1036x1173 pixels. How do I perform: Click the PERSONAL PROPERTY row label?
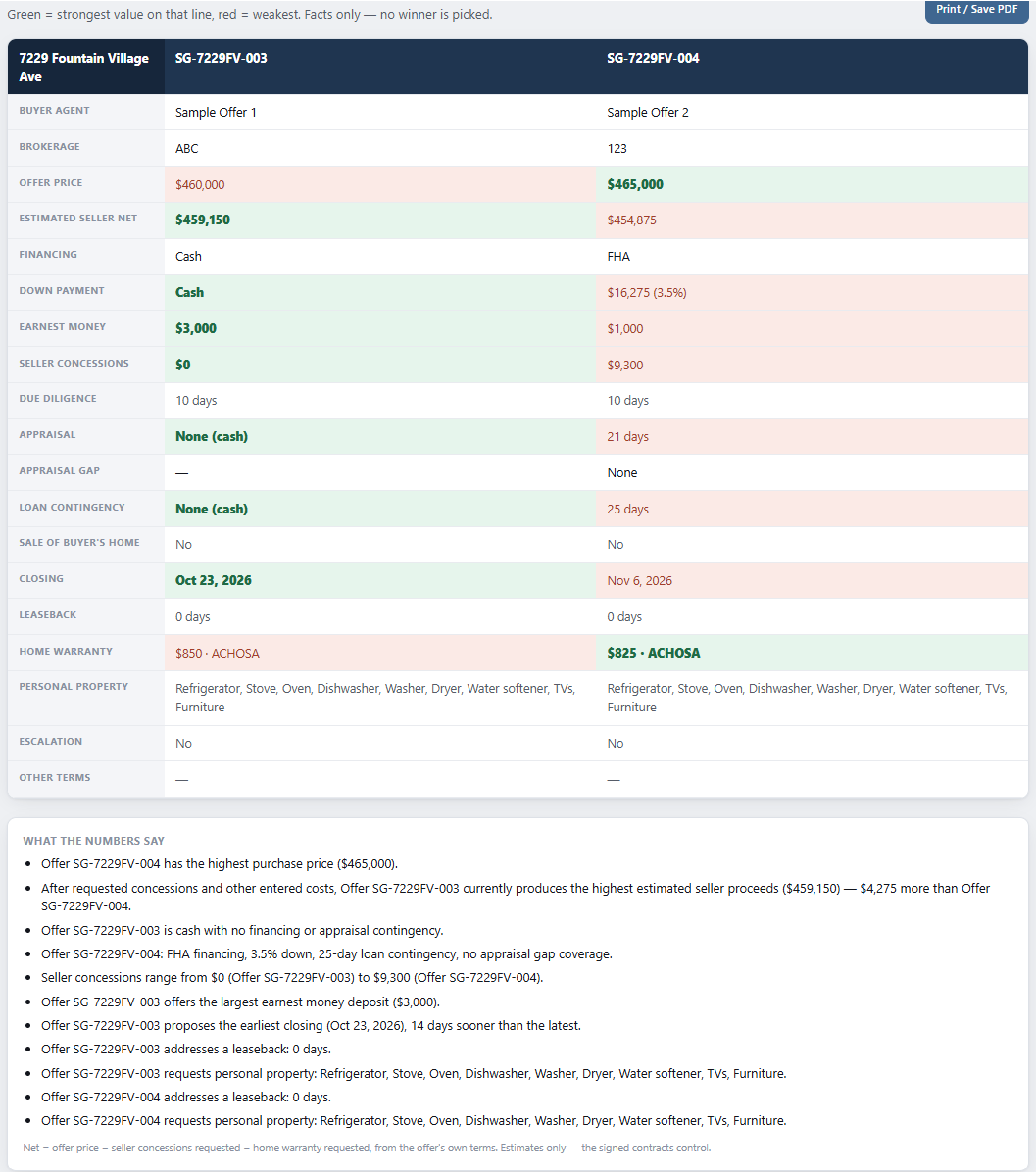(74, 686)
